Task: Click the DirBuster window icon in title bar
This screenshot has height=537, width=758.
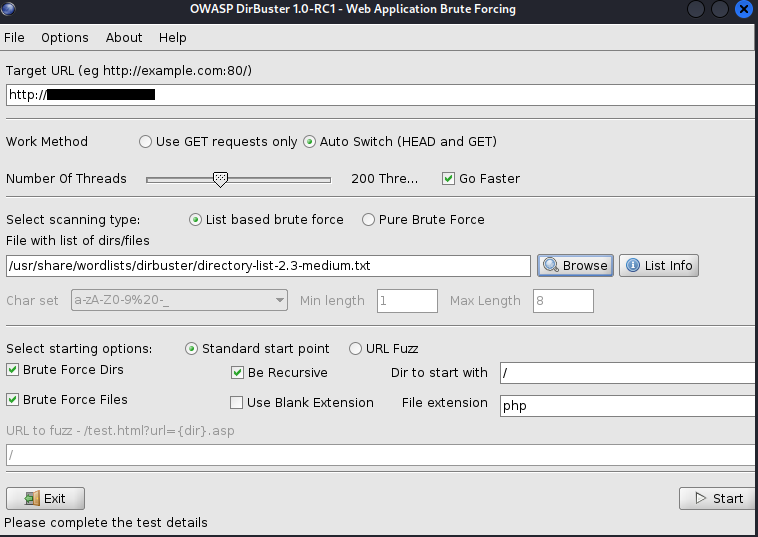Action: [10, 10]
